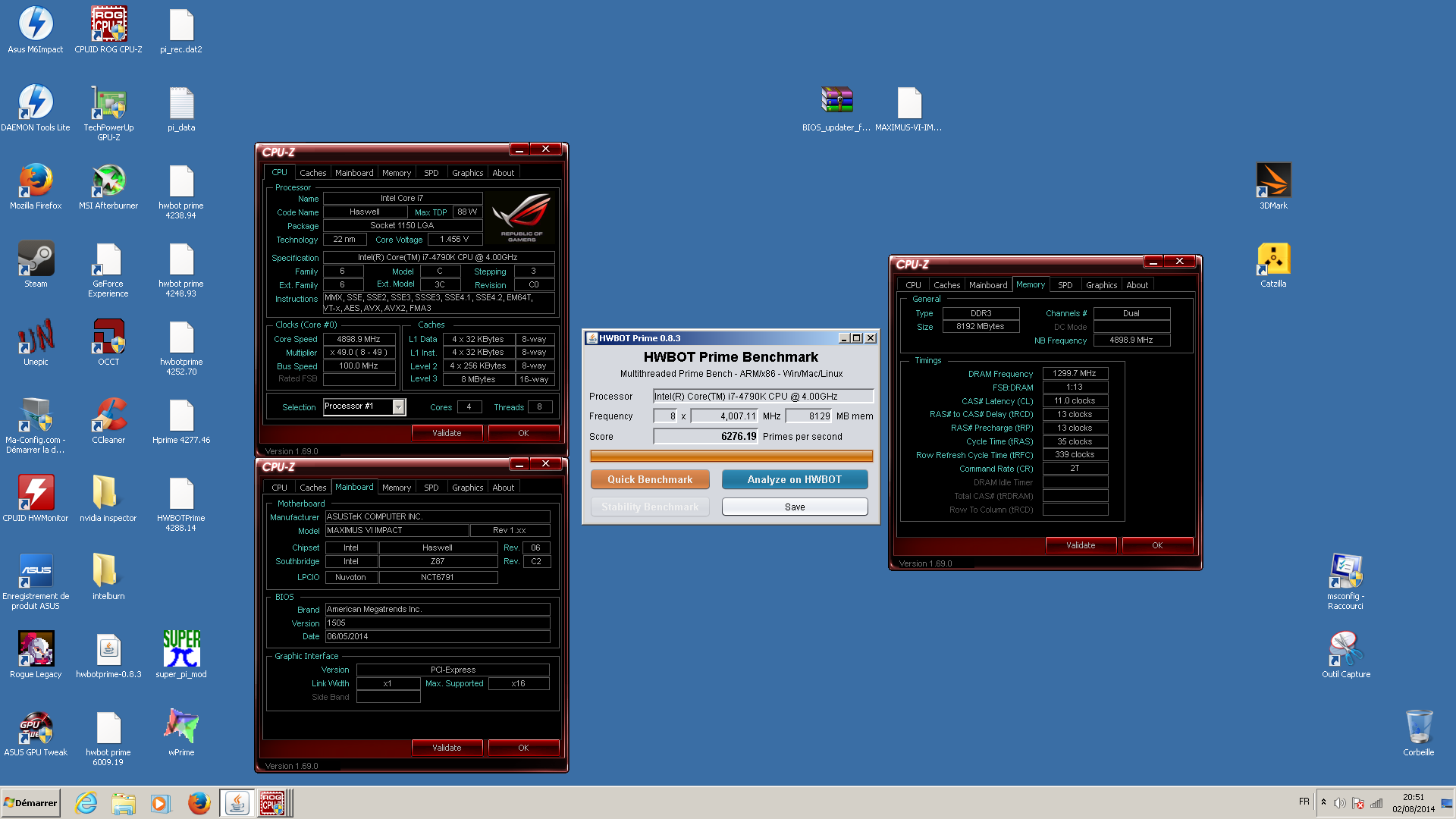Click the Java app taskbar button
Image resolution: width=1456 pixels, height=819 pixels.
(237, 803)
